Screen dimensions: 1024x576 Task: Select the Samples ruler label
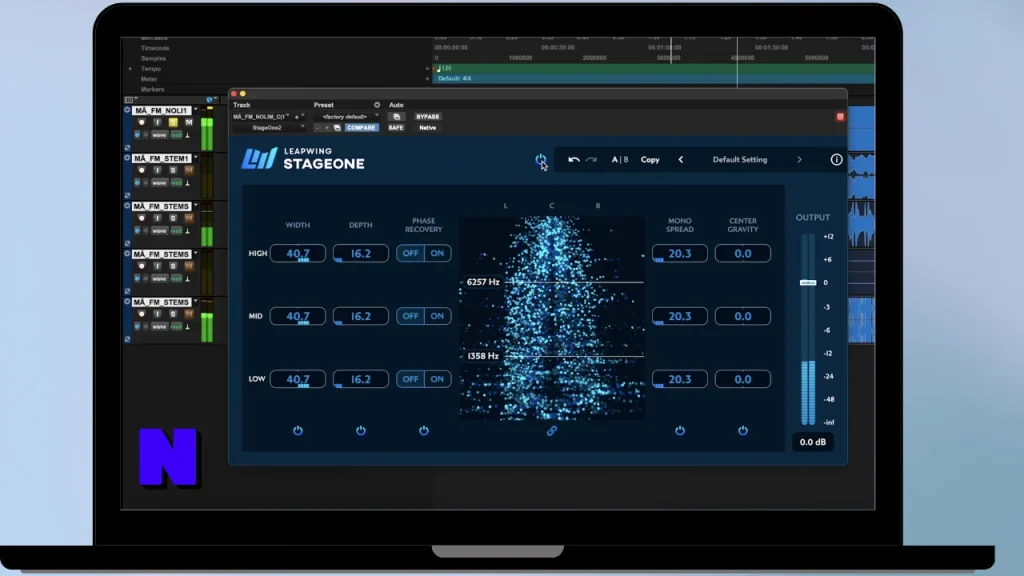coord(153,58)
